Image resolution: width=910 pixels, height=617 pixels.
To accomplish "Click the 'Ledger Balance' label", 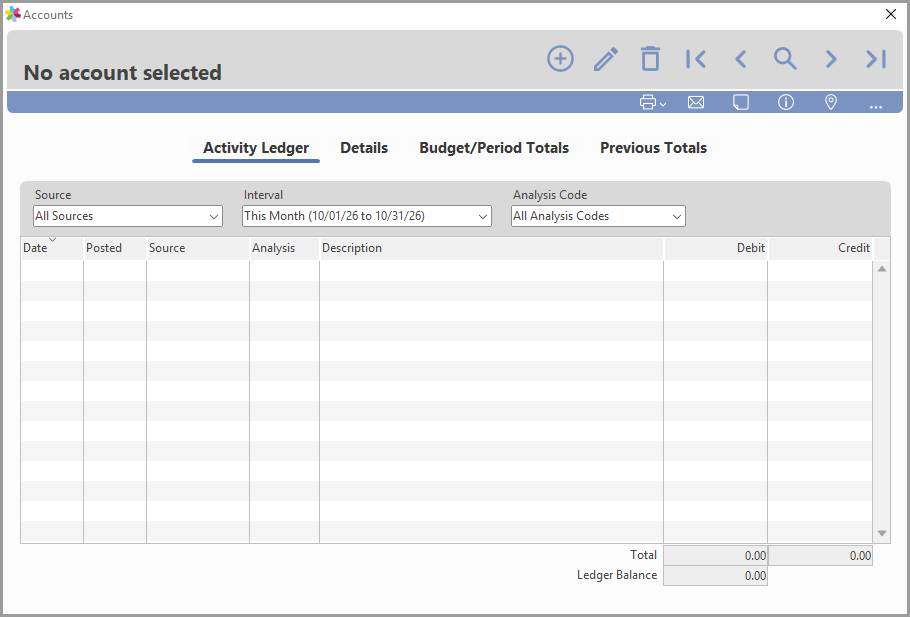I will point(617,575).
